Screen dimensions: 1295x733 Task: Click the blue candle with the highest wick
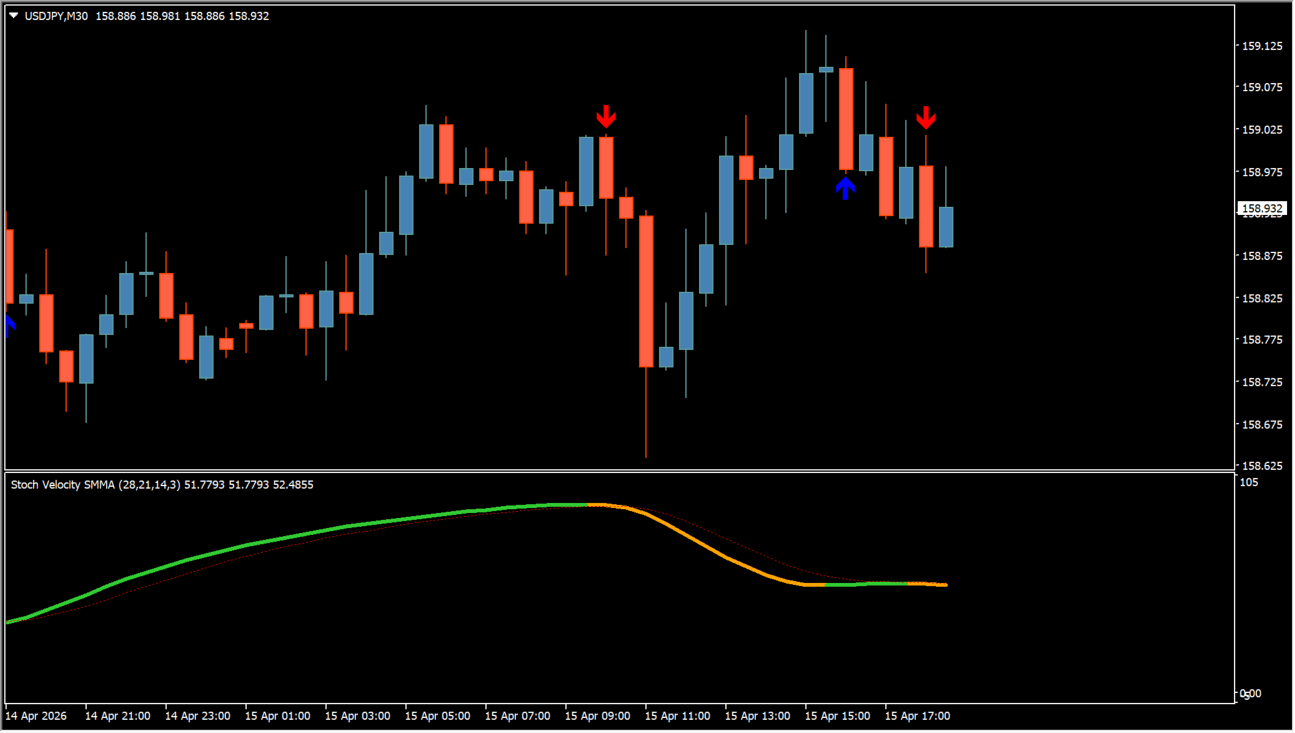point(806,102)
